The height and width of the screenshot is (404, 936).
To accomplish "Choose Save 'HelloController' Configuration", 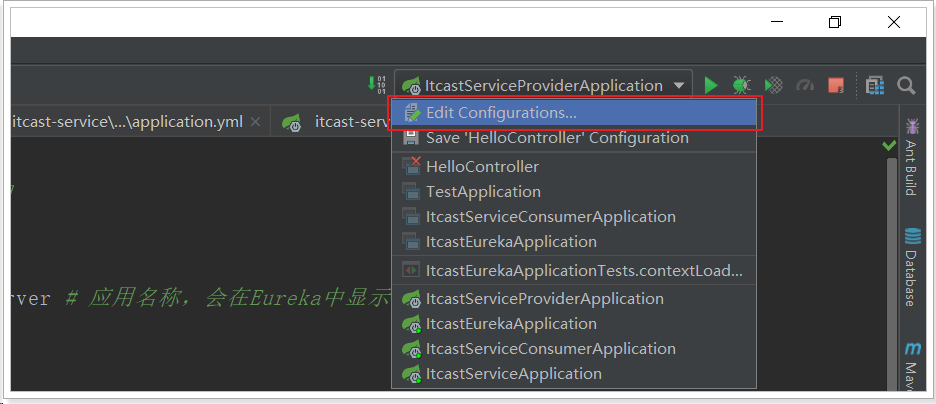I will pos(557,138).
